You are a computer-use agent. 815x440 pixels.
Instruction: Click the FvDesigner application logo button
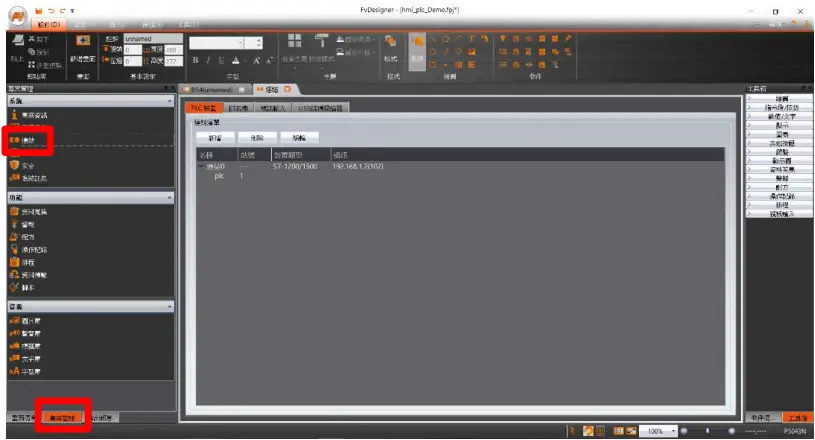point(18,16)
